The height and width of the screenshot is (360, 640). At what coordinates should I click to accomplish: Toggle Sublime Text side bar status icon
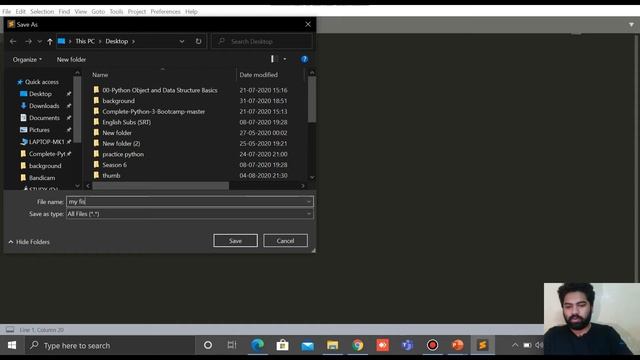tap(10, 330)
